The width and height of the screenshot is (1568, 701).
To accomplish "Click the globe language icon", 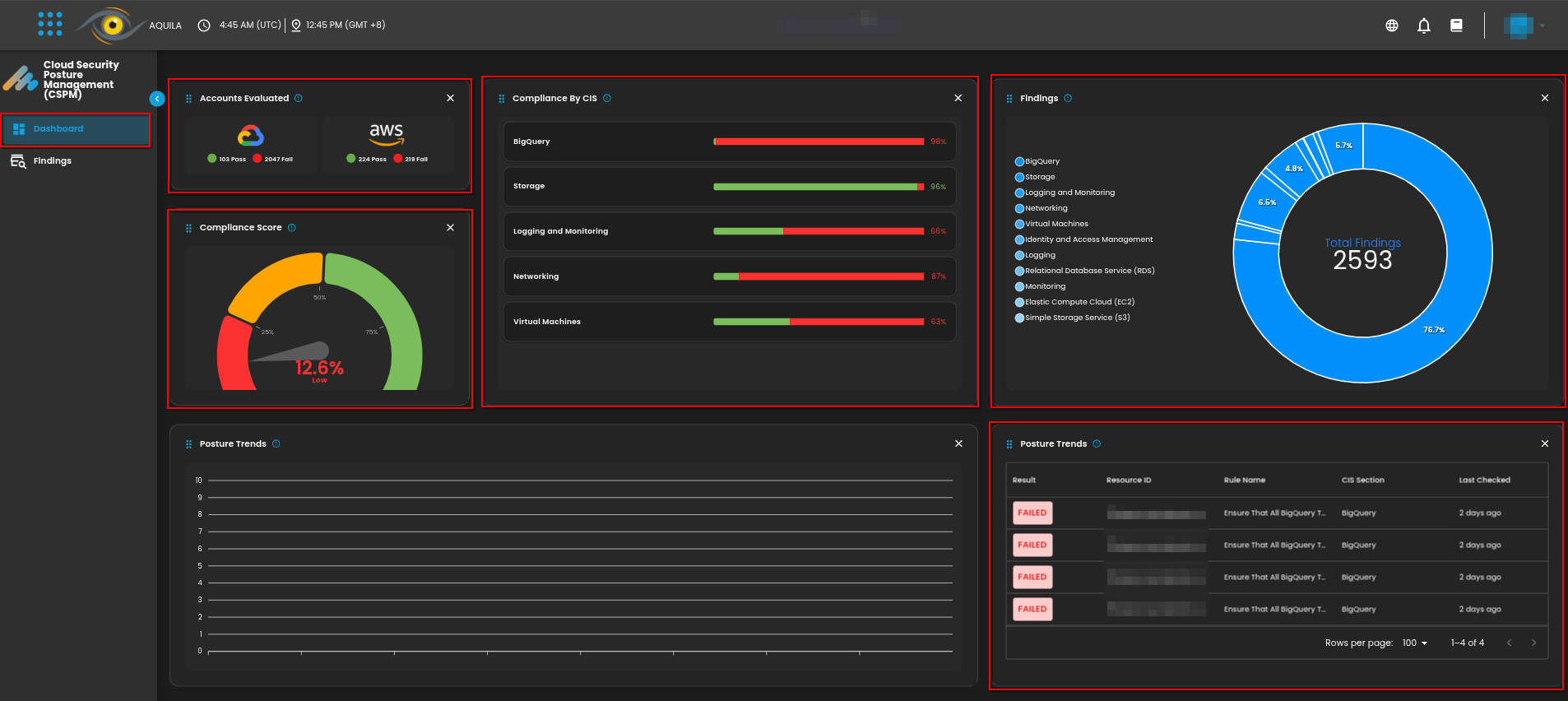I will pyautogui.click(x=1391, y=26).
